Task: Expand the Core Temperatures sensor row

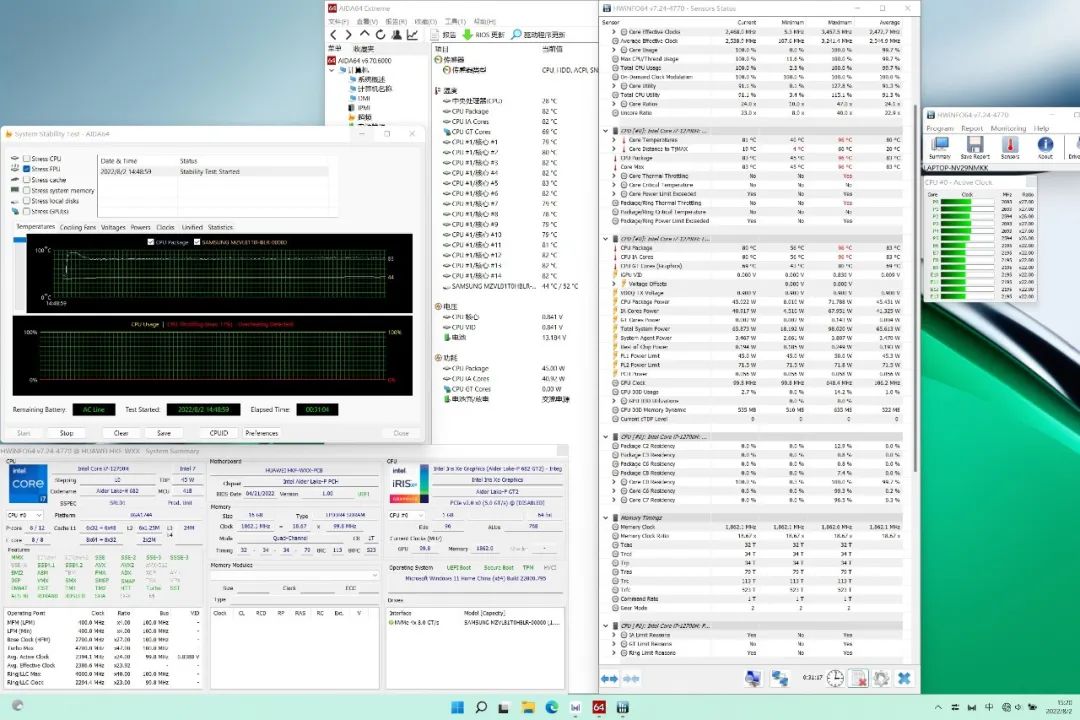Action: [614, 140]
